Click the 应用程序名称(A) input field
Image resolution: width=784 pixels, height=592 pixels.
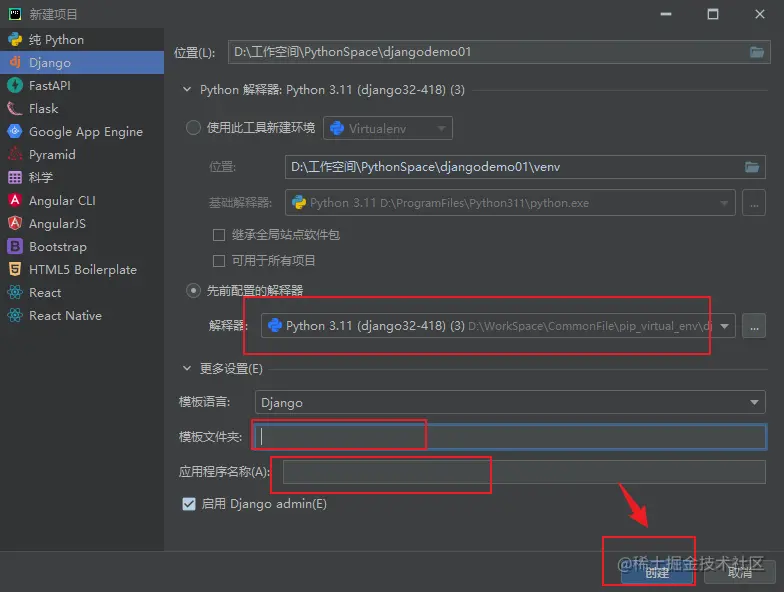(524, 472)
